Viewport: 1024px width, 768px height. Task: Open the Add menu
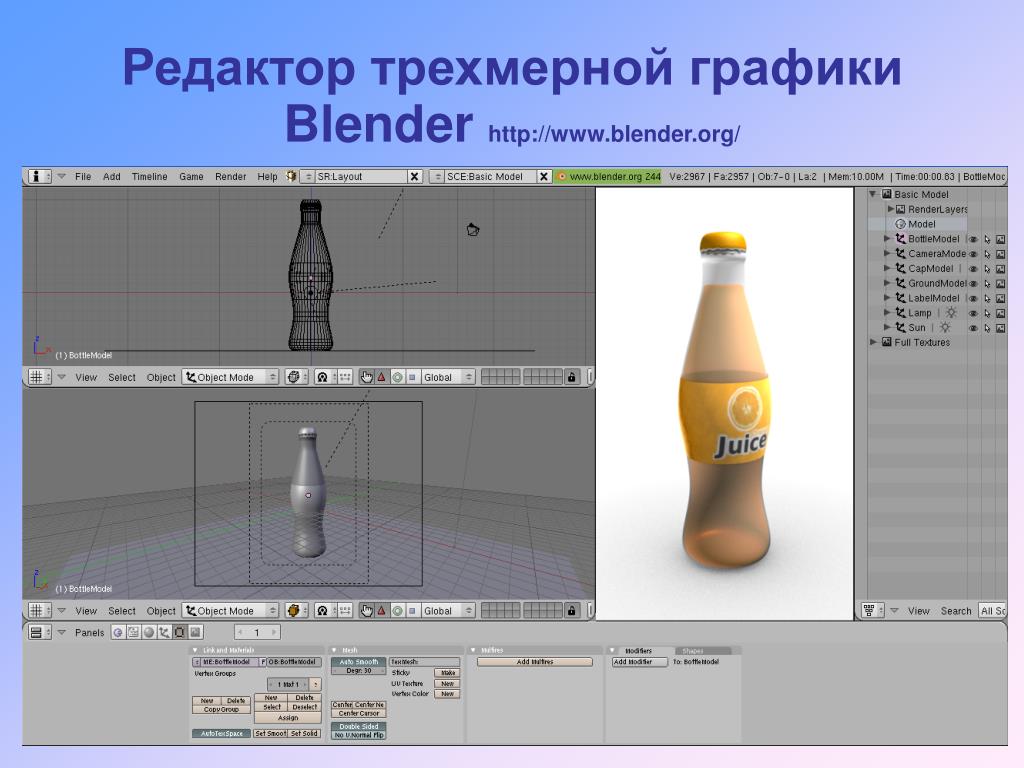point(112,176)
